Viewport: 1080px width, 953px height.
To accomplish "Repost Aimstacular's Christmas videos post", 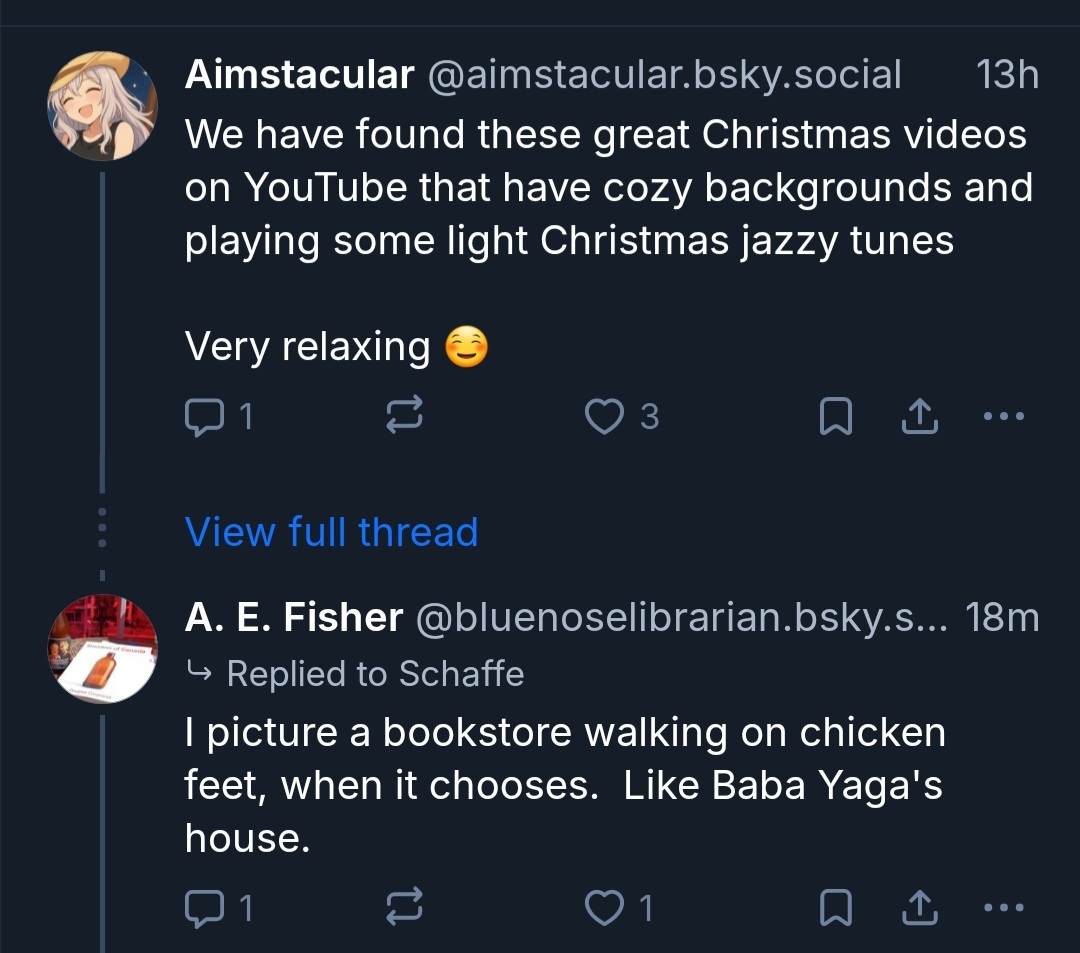I will tap(404, 417).
